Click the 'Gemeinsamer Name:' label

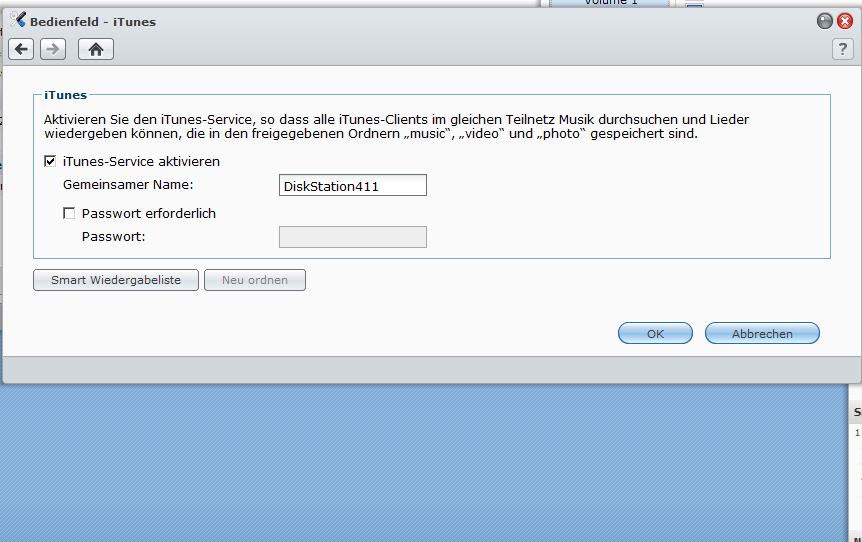pos(128,185)
